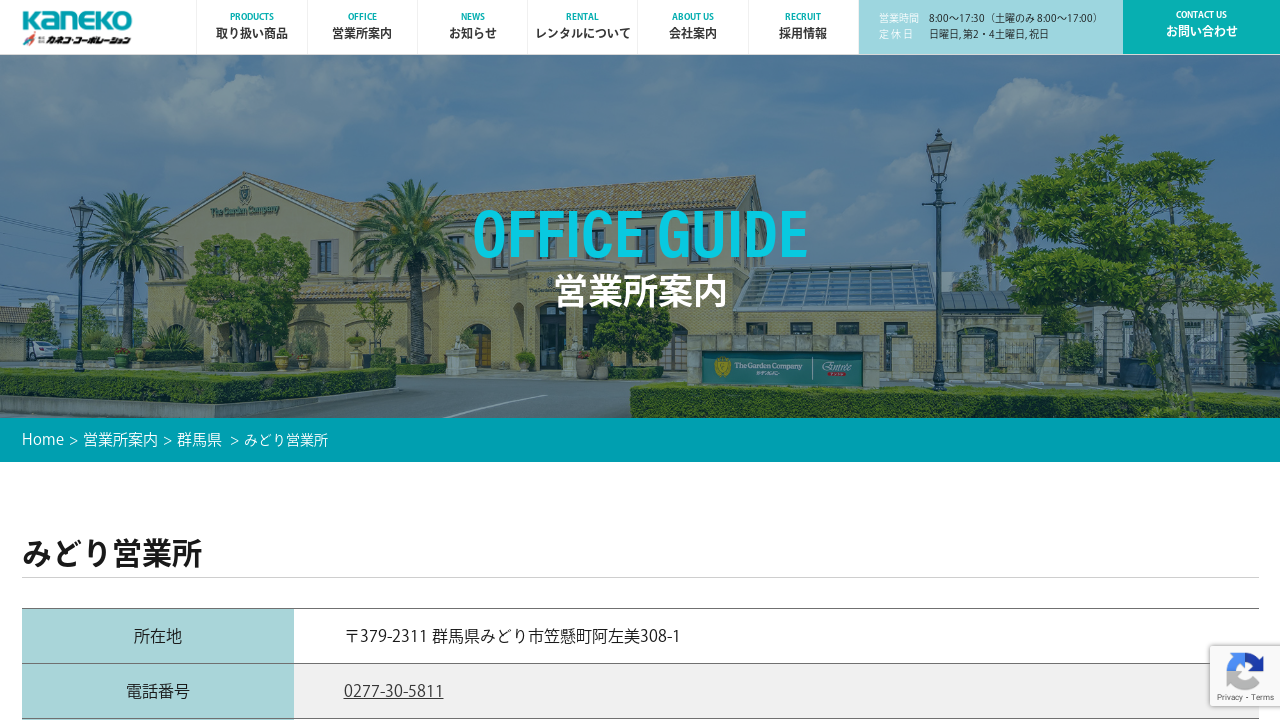1280x720 pixels.
Task: Click the Home breadcrumb link
Action: 43,440
